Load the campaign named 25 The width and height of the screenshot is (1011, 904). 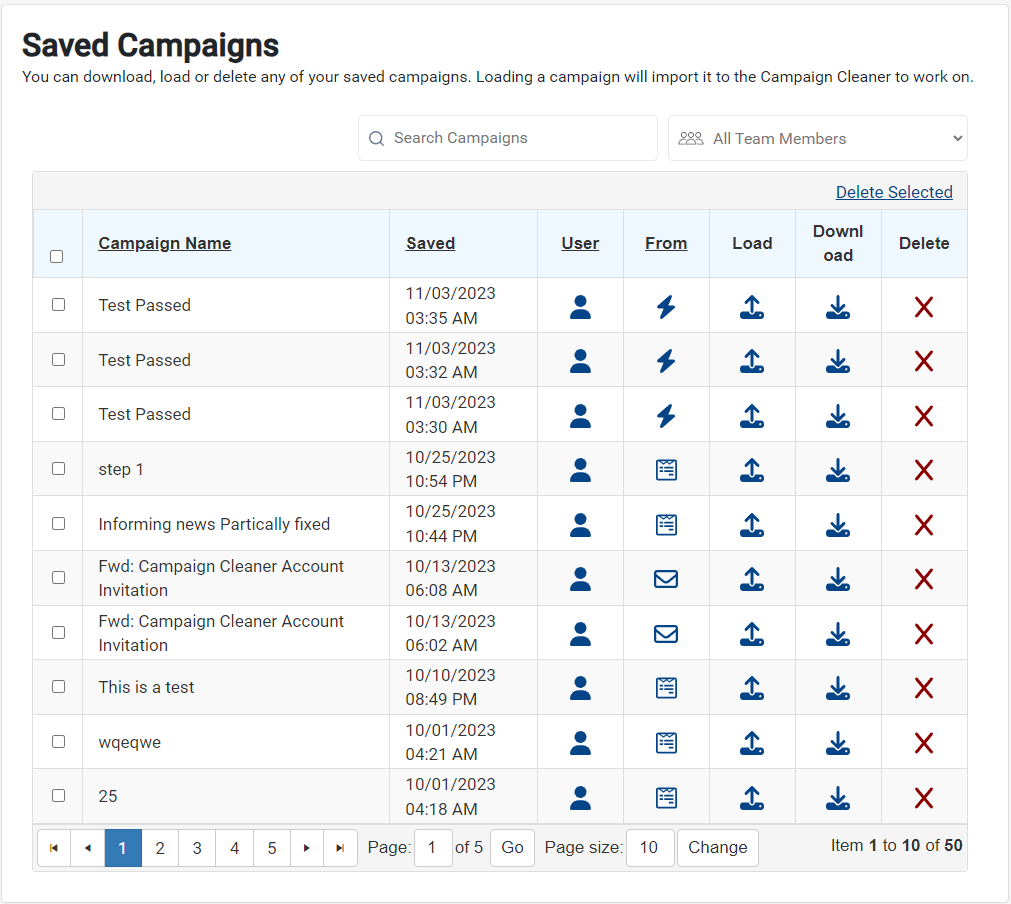coord(752,798)
